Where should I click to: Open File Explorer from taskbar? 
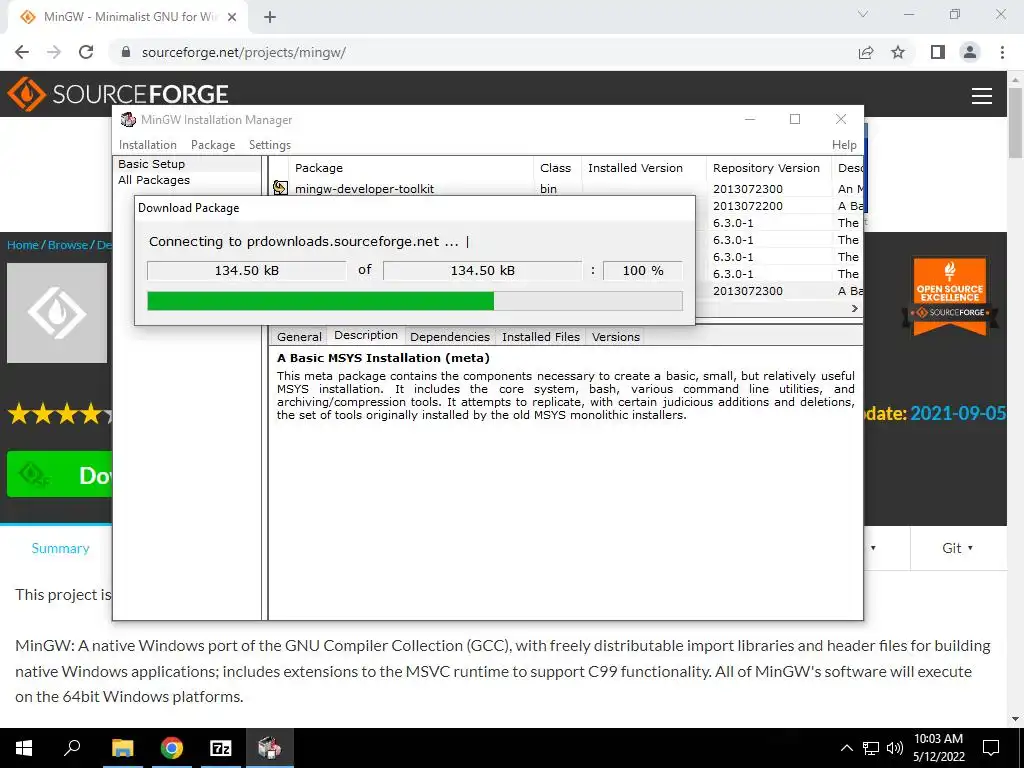tap(122, 748)
